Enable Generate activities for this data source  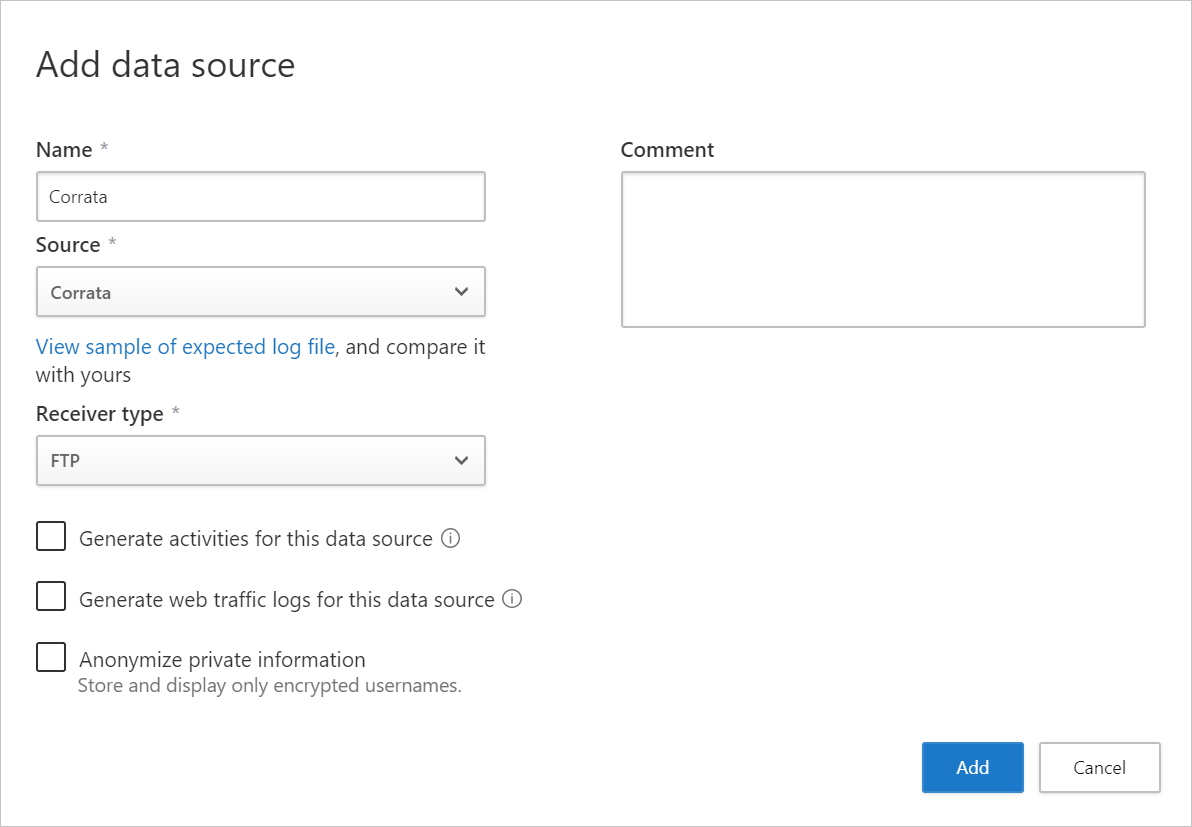(50, 536)
